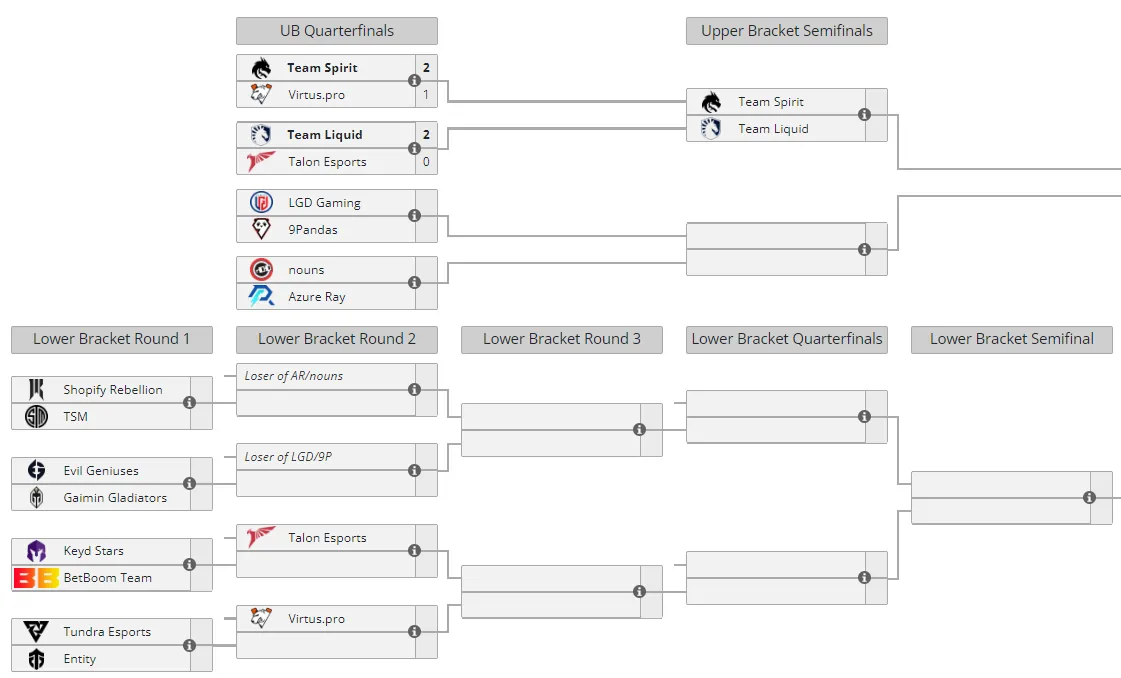
Task: Click the BetBoom Team logo
Action: click(36, 578)
